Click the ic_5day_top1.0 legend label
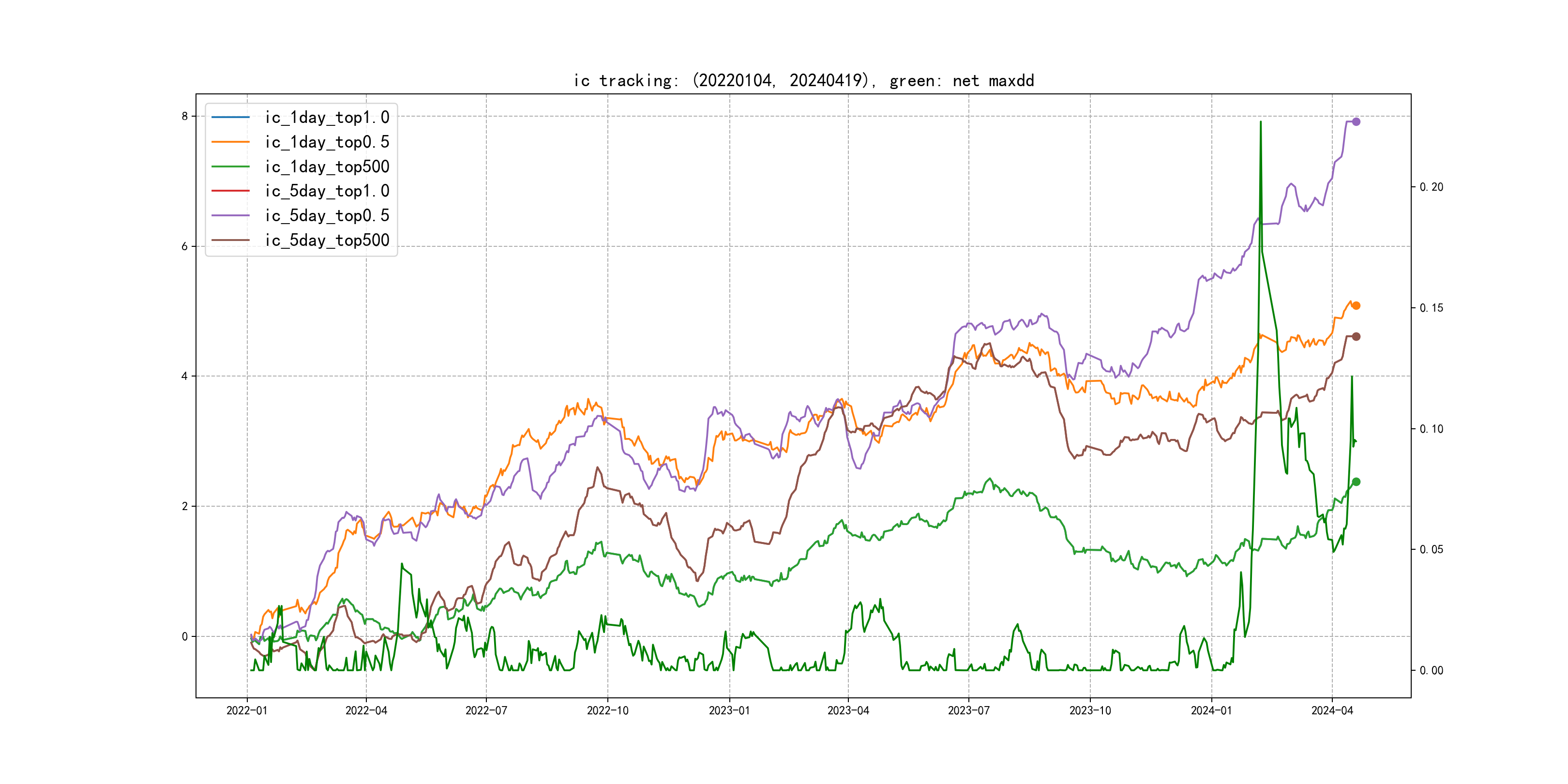Viewport: 1568px width, 784px height. (x=327, y=191)
